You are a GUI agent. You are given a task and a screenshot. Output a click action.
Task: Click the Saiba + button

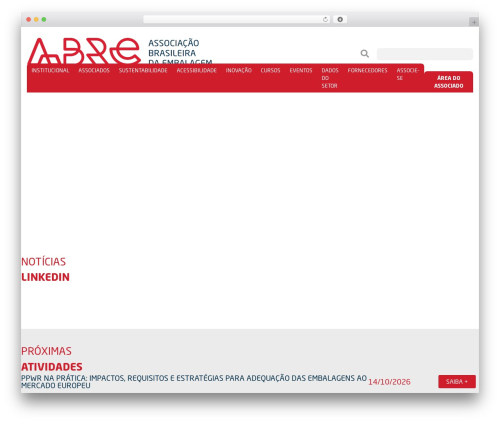457,382
